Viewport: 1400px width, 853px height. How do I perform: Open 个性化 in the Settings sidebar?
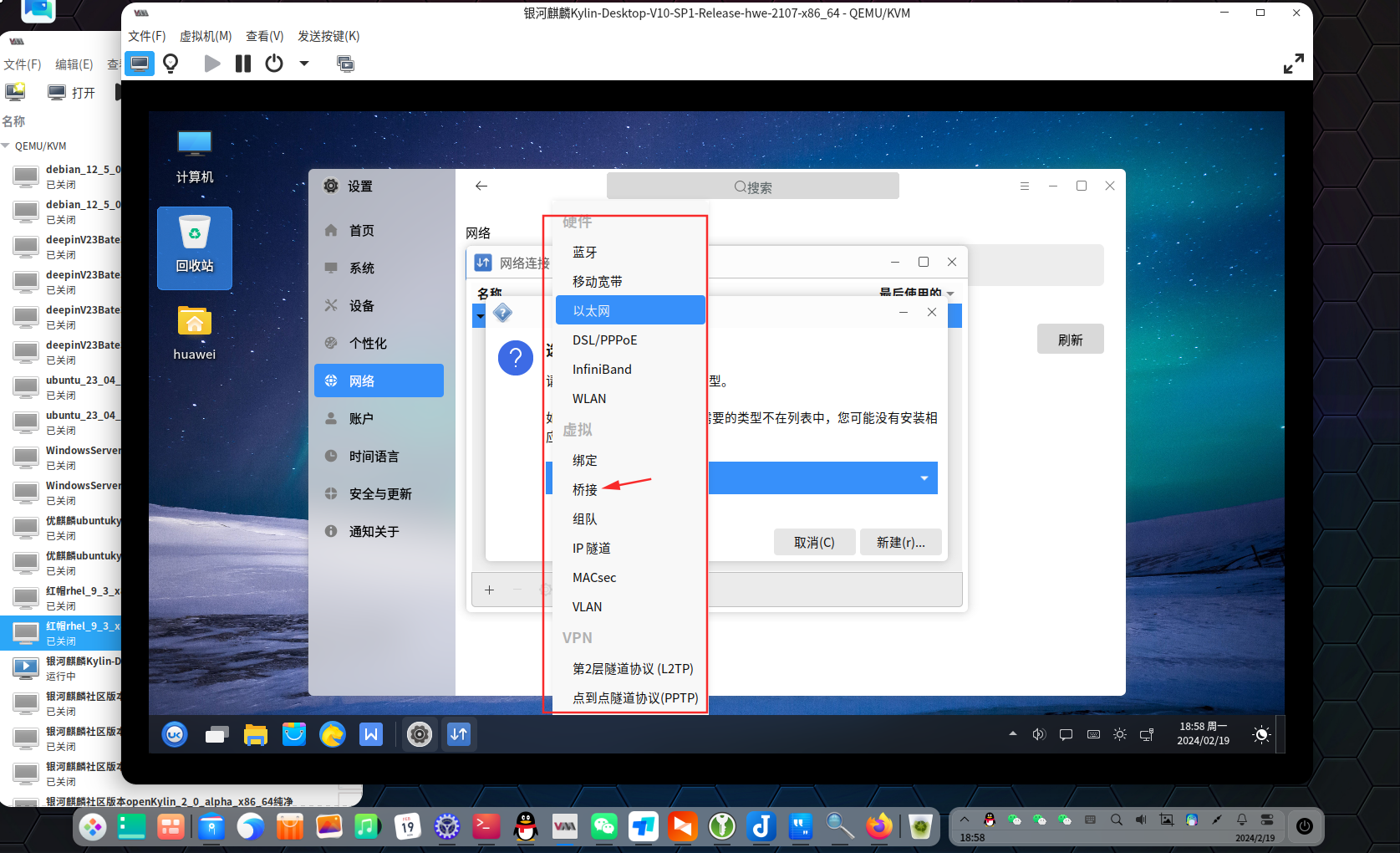pyautogui.click(x=379, y=343)
